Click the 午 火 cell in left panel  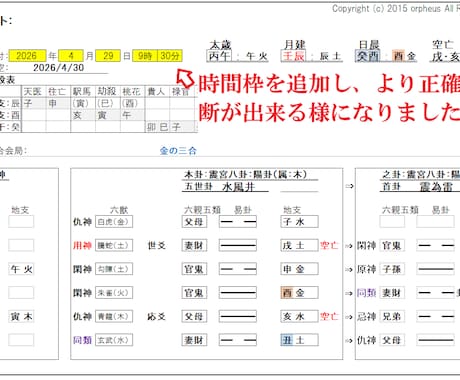click(21, 269)
